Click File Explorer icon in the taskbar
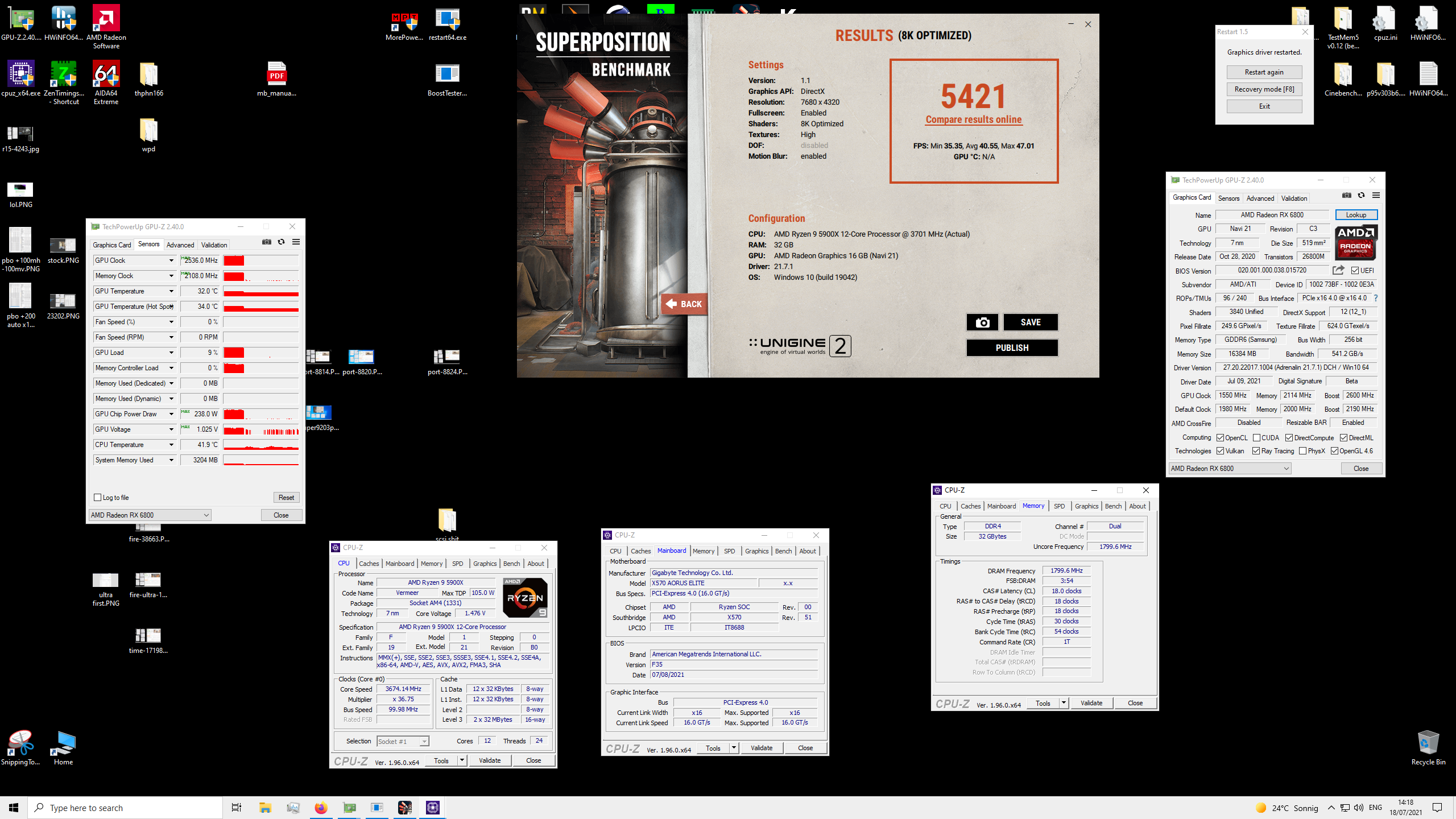This screenshot has height=819, width=1456. (x=265, y=808)
